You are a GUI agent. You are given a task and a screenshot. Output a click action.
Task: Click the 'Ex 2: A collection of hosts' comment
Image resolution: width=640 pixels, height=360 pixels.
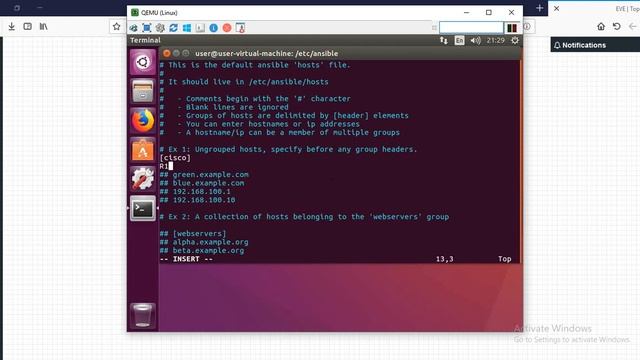click(x=304, y=217)
